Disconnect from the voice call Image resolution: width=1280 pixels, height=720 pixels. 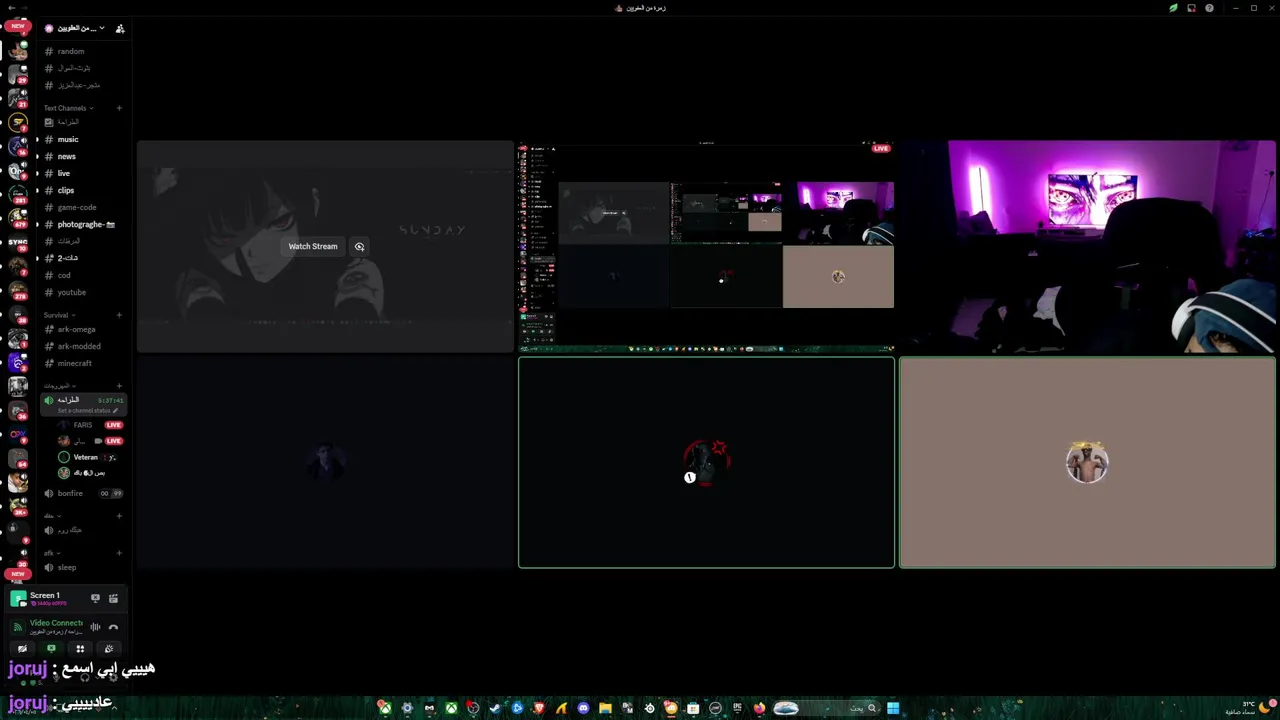pos(113,627)
